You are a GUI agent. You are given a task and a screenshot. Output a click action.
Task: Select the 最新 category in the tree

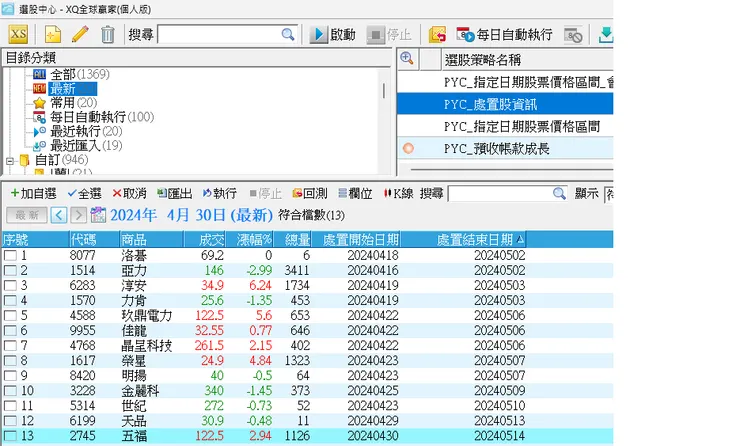tap(65, 88)
